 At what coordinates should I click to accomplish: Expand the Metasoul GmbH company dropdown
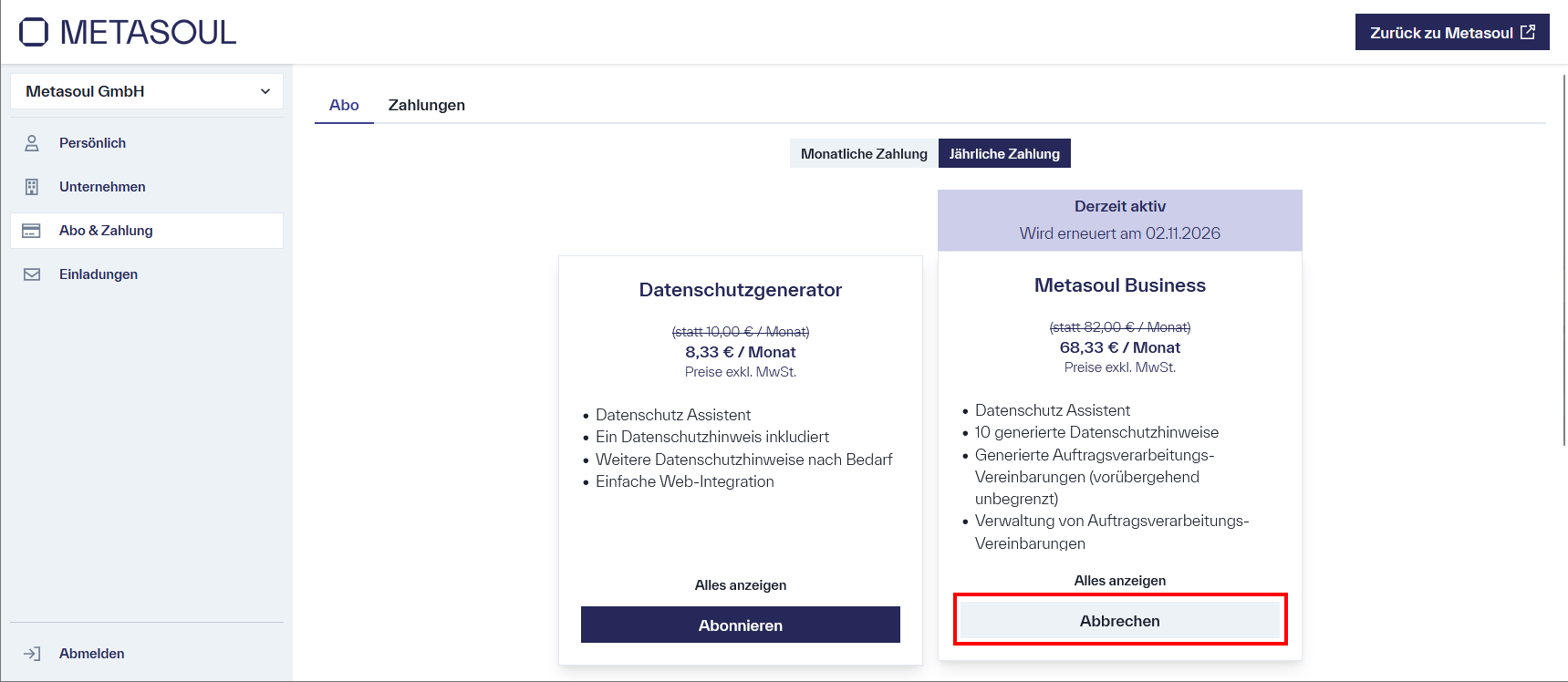(x=147, y=91)
